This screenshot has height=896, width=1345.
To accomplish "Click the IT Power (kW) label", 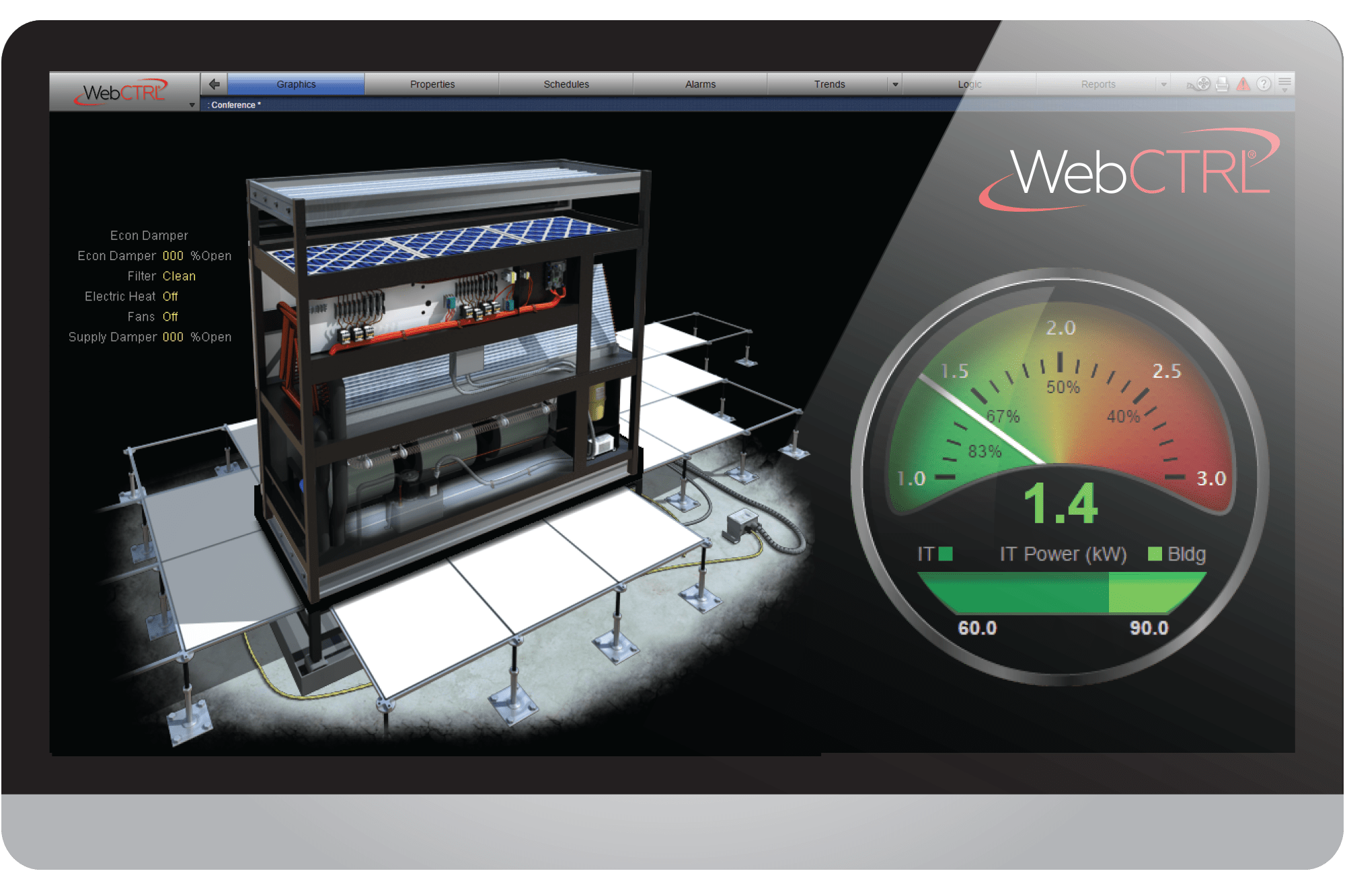I will 1063,554.
